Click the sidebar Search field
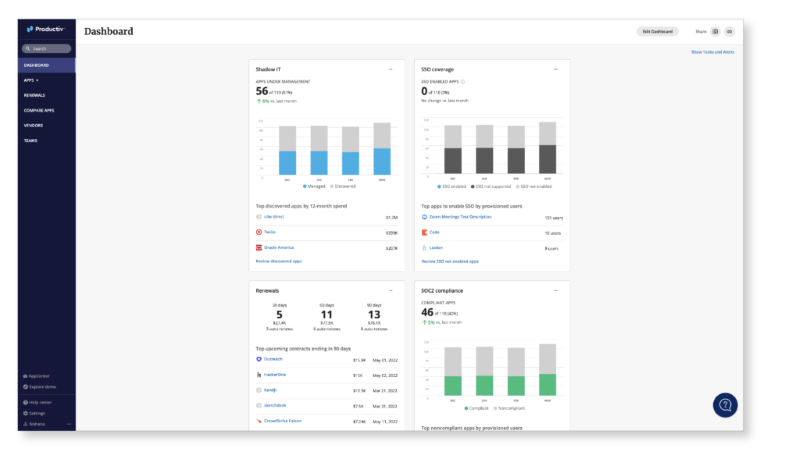Viewport: 800px width, 463px height. coord(46,48)
